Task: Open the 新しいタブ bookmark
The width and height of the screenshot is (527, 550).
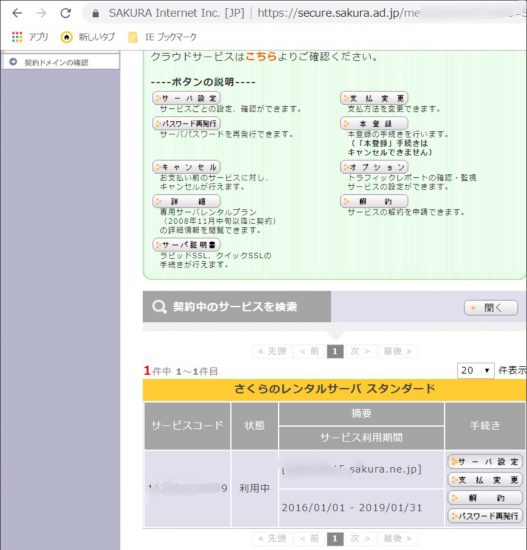Action: pos(88,37)
